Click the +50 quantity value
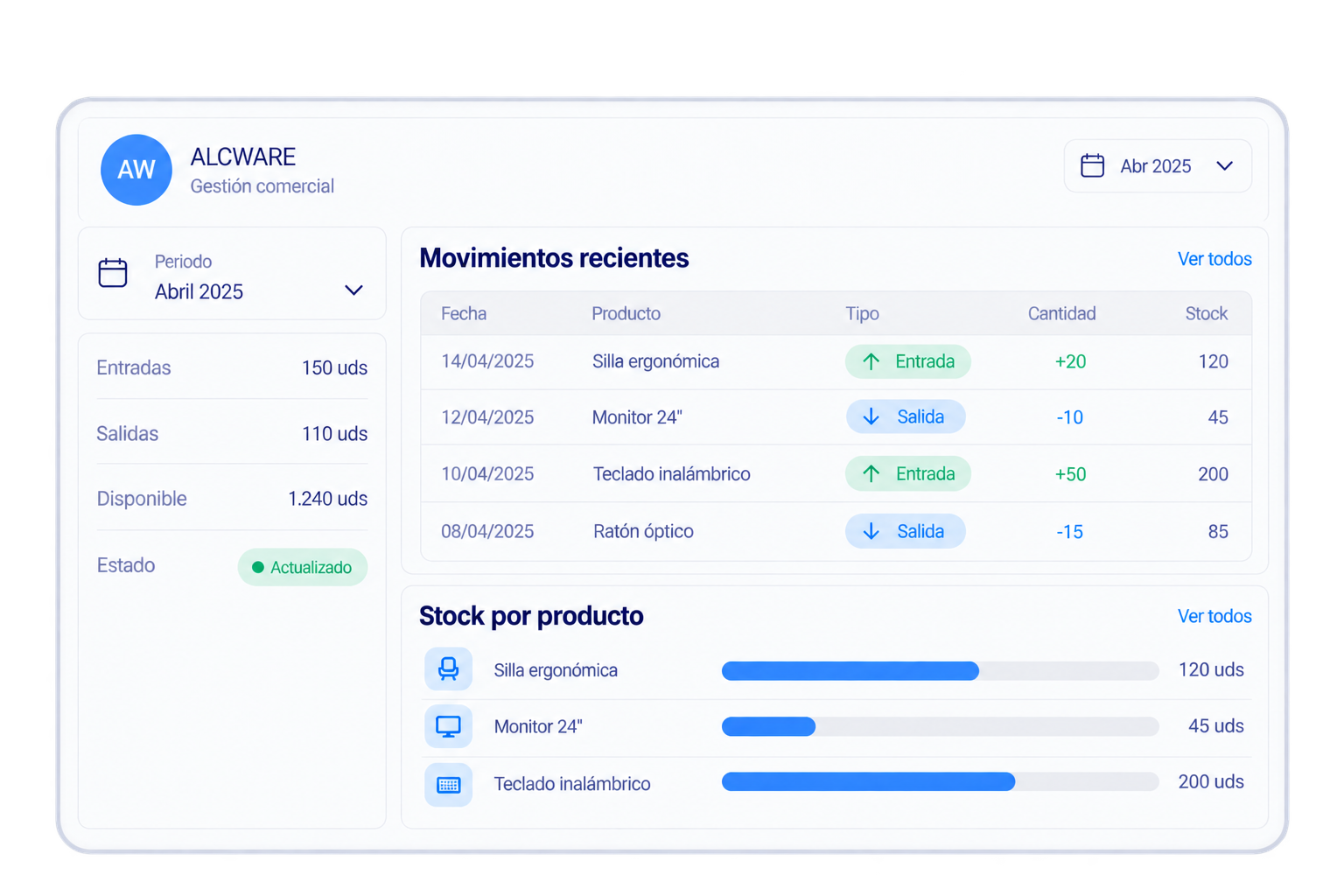1344x896 pixels. coord(1070,474)
